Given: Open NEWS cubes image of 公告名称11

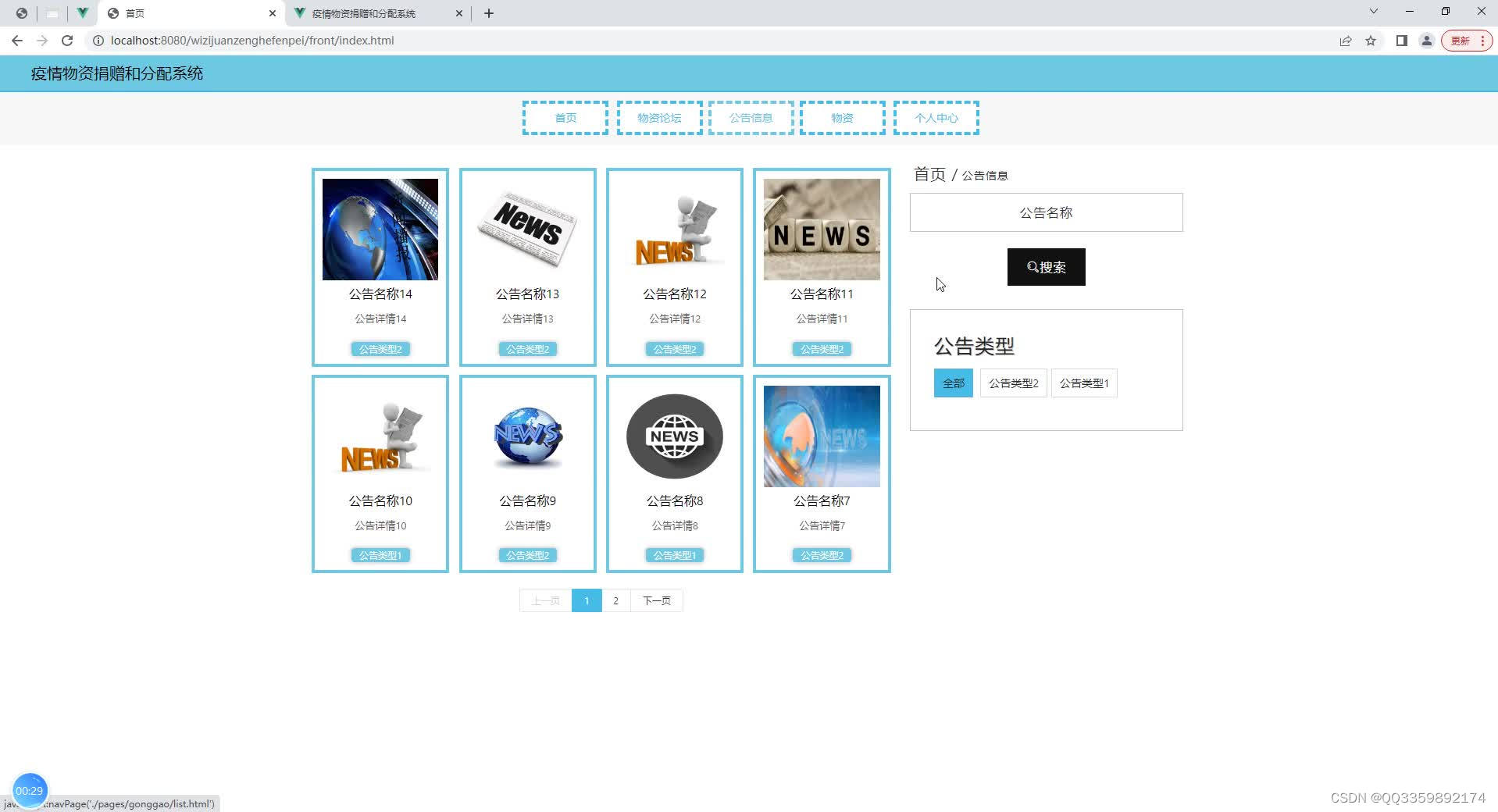Looking at the screenshot, I should click(x=822, y=230).
